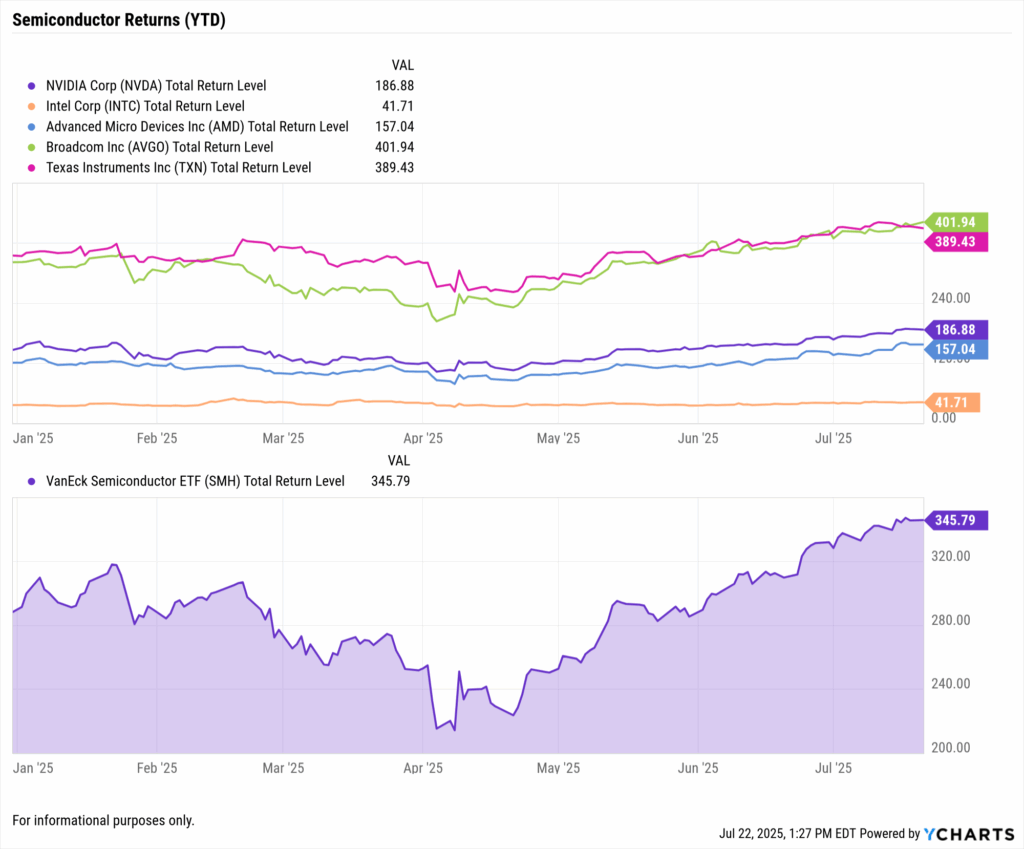This screenshot has height=849, width=1024.
Task: Click the 389.43 value in the legend table
Action: click(x=394, y=167)
